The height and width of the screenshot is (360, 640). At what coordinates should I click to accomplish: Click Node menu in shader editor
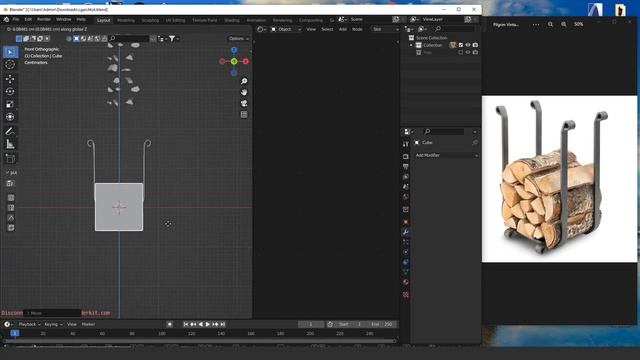coord(357,29)
